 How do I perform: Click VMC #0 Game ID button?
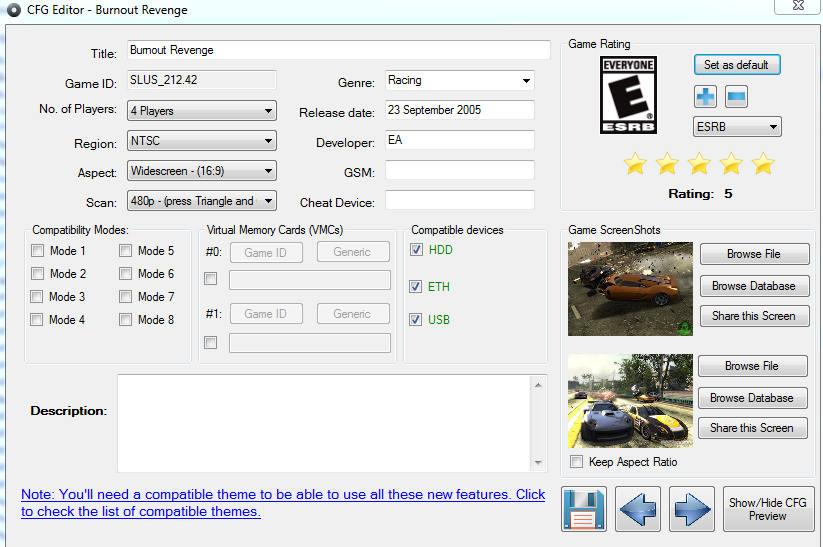pos(266,253)
